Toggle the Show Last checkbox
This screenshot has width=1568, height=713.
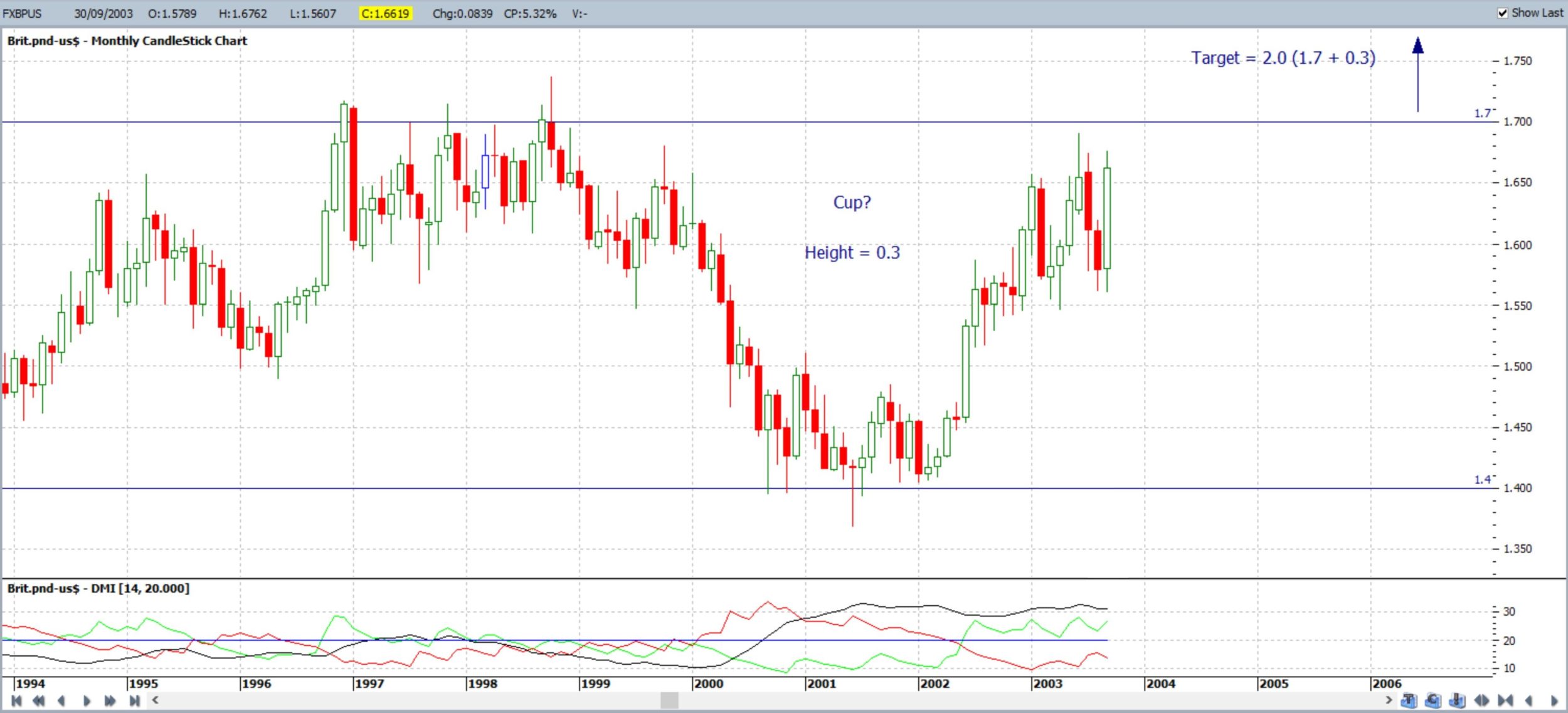pos(1503,13)
